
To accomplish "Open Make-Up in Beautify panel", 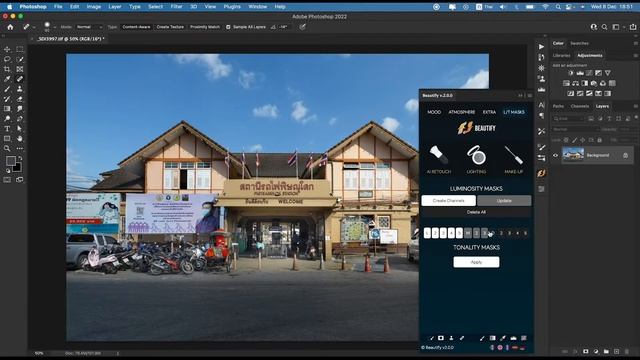I will click(x=513, y=159).
